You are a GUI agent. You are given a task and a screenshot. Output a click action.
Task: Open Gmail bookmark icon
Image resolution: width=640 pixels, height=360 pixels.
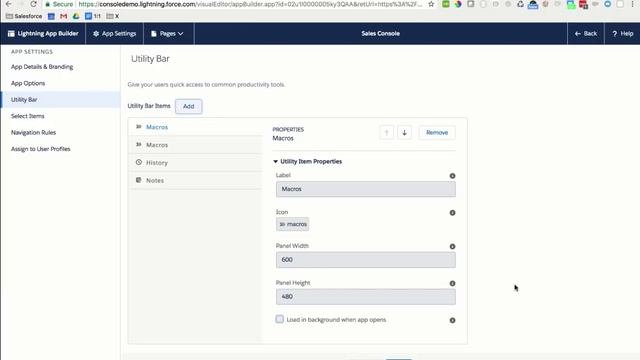tap(63, 16)
